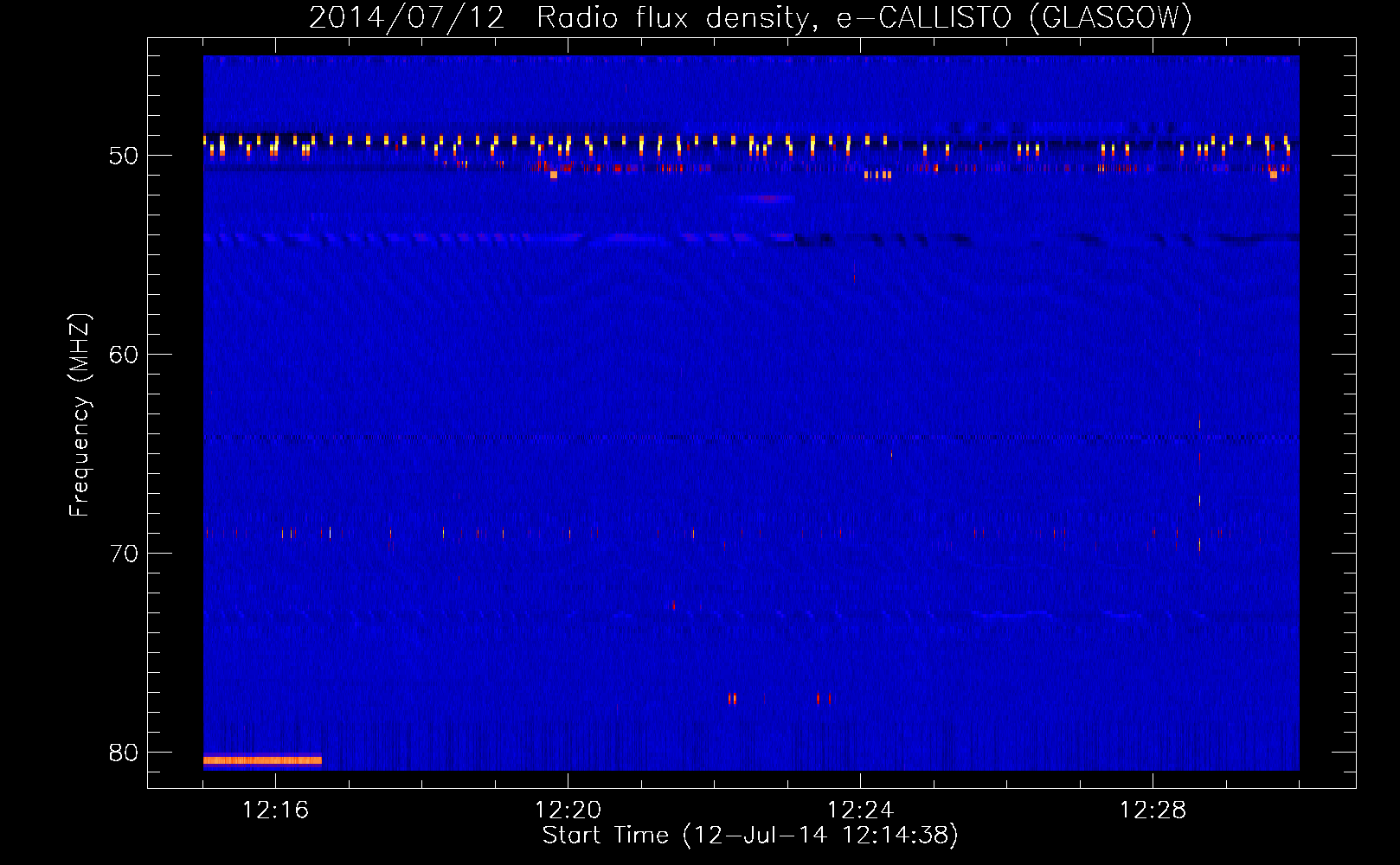The height and width of the screenshot is (865, 1400).
Task: Click the plot title "2014/07/12 Radio flux density, e-CALLISTO (GLASGOW)"
Action: coord(750,17)
